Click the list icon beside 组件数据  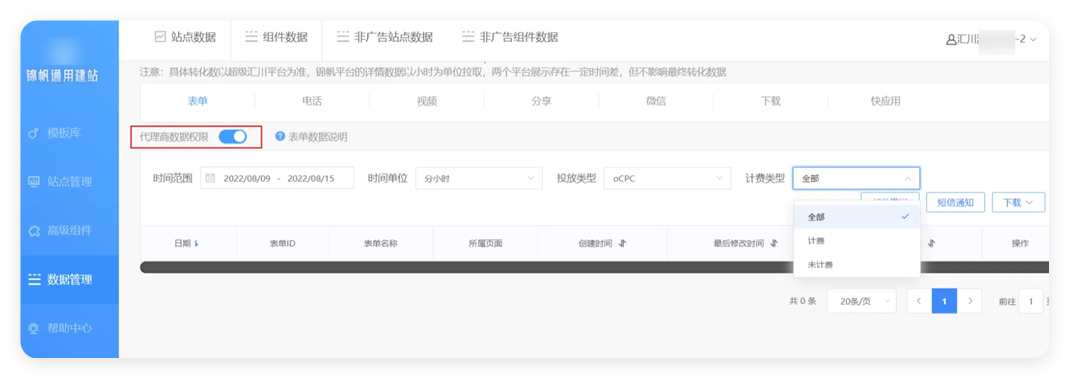[x=252, y=38]
